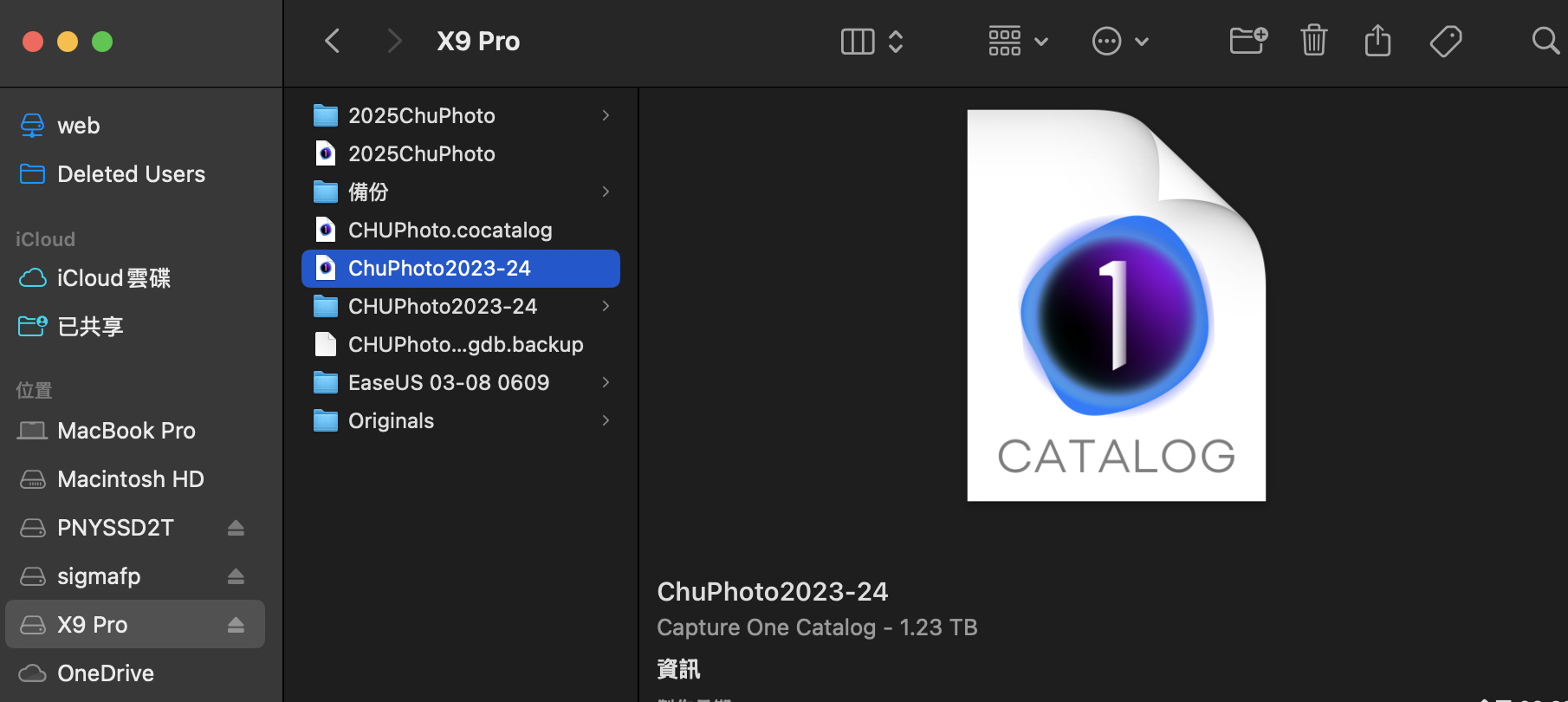Viewport: 1568px width, 702px height.
Task: Click the Share toolbar icon
Action: [1377, 41]
